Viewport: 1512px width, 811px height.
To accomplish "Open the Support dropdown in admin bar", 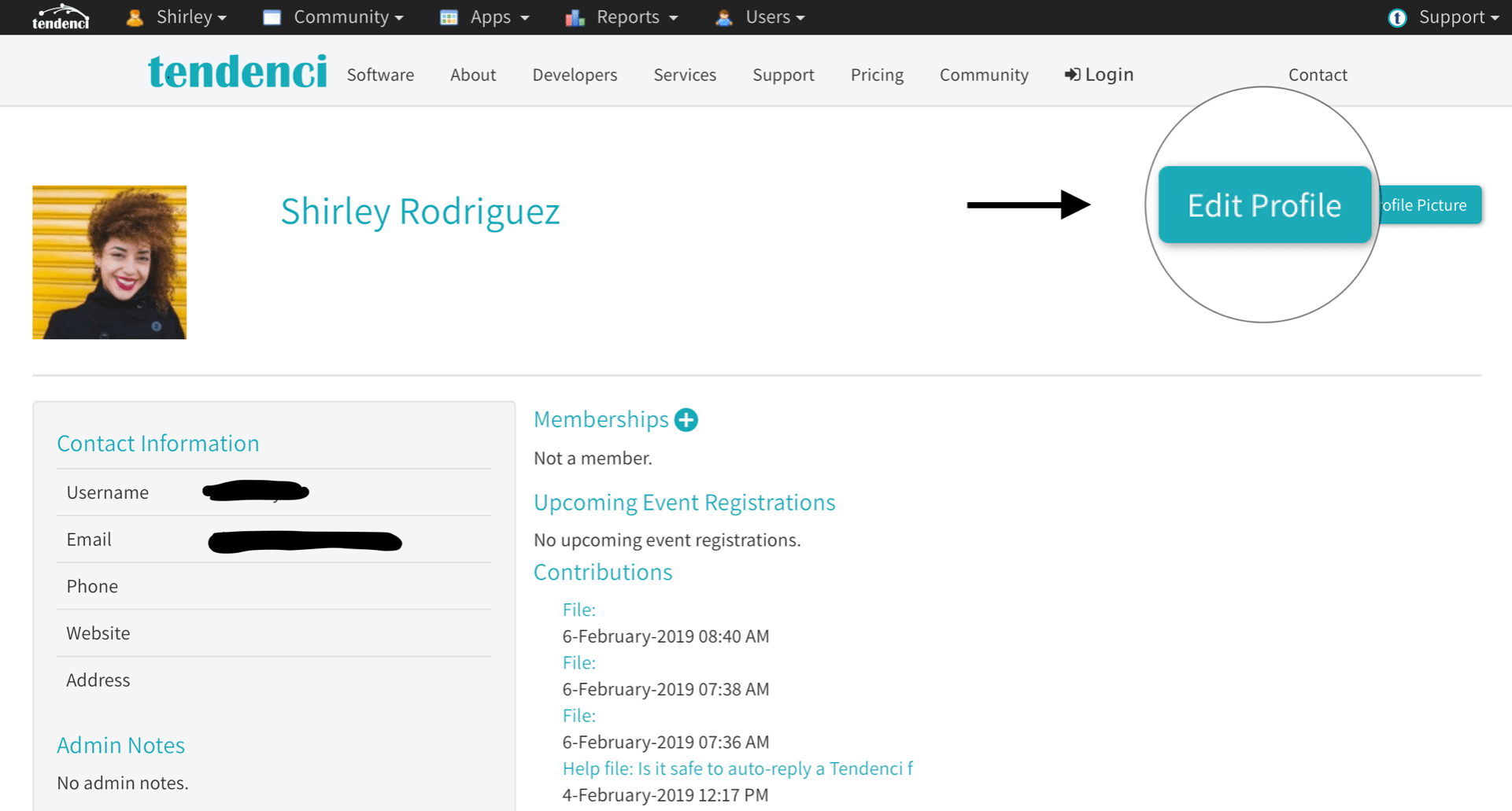I will click(x=1458, y=17).
